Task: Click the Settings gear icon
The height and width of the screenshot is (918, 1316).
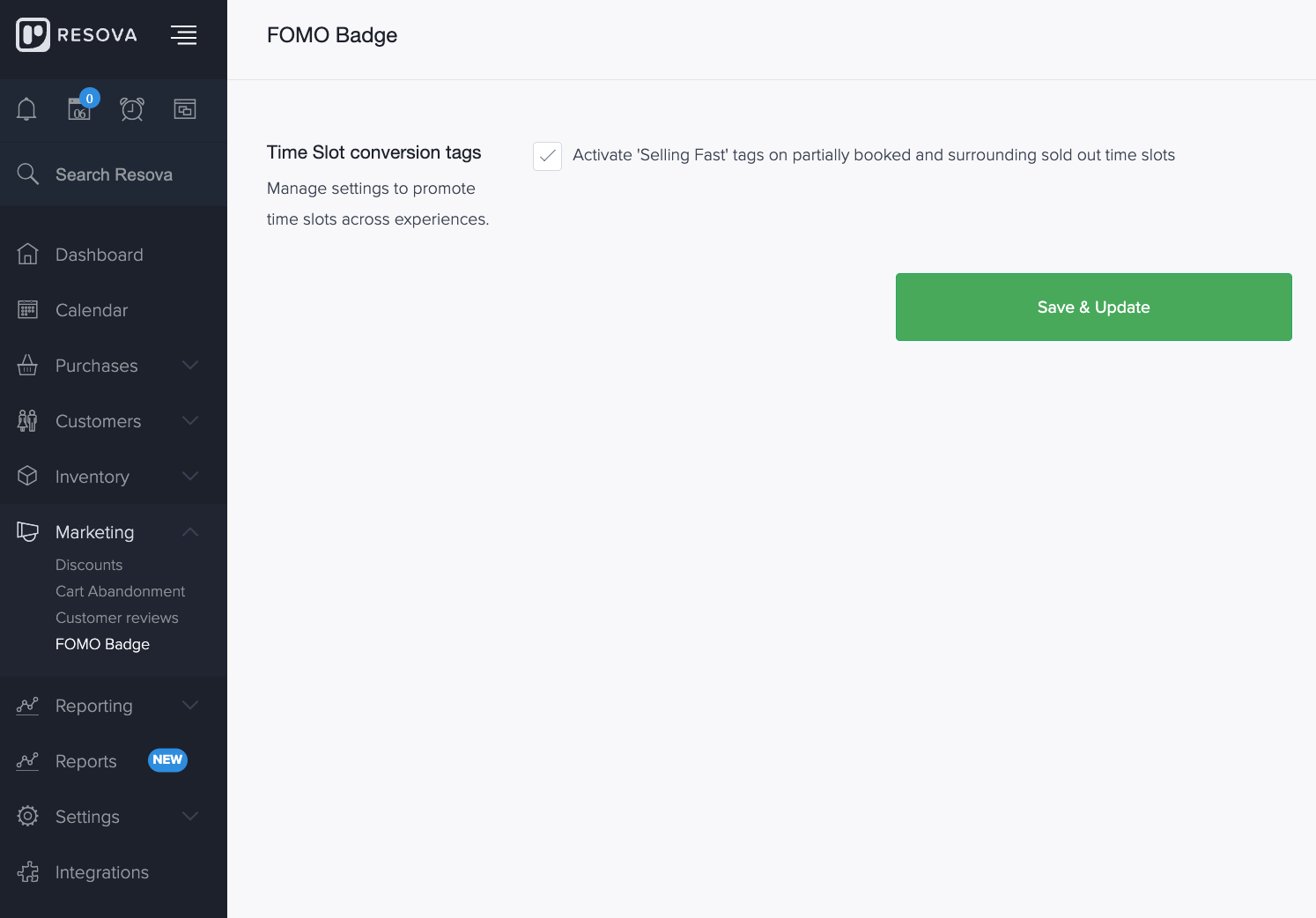Action: 27,816
